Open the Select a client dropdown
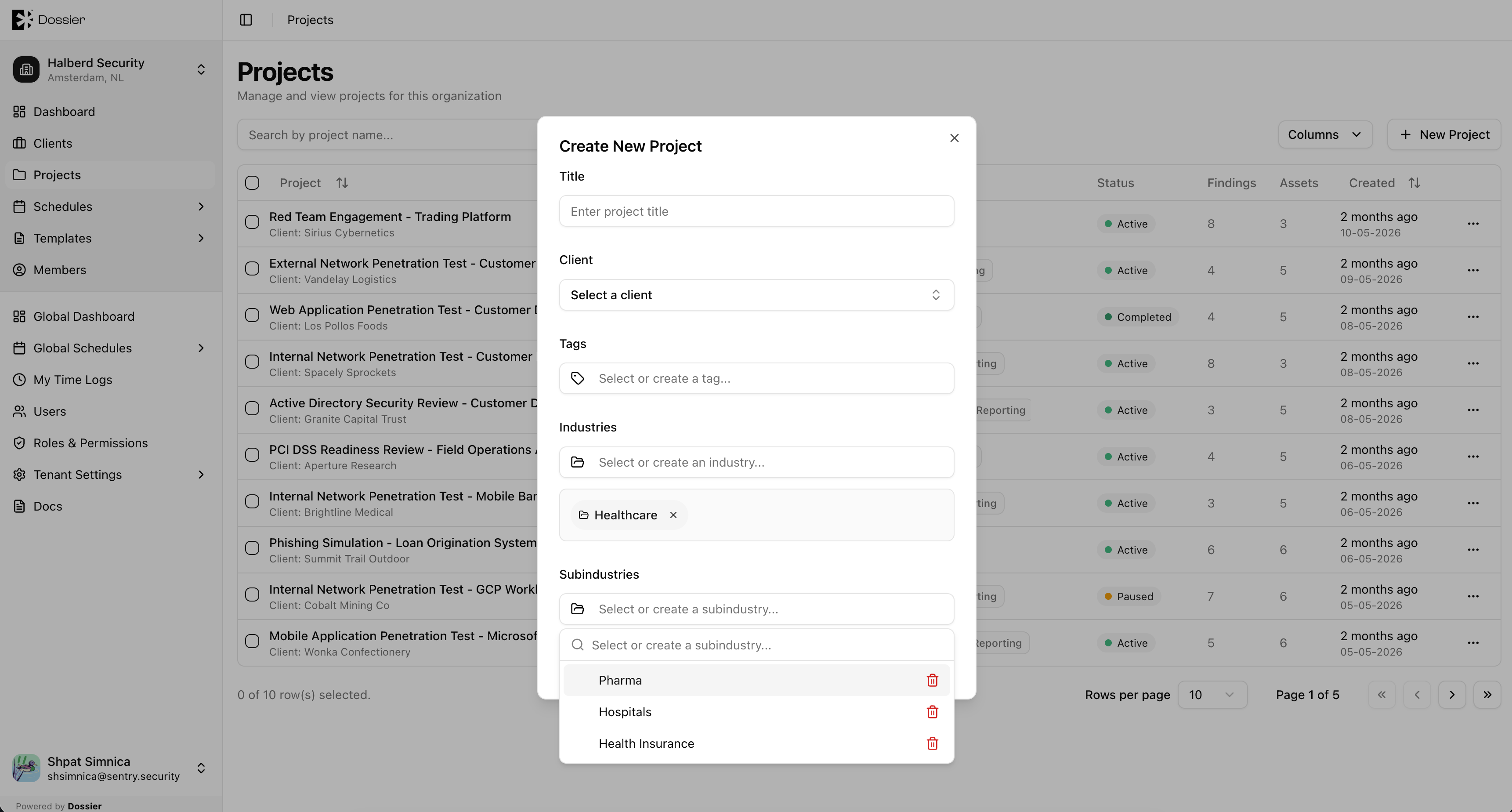The image size is (1512, 812). tap(756, 295)
